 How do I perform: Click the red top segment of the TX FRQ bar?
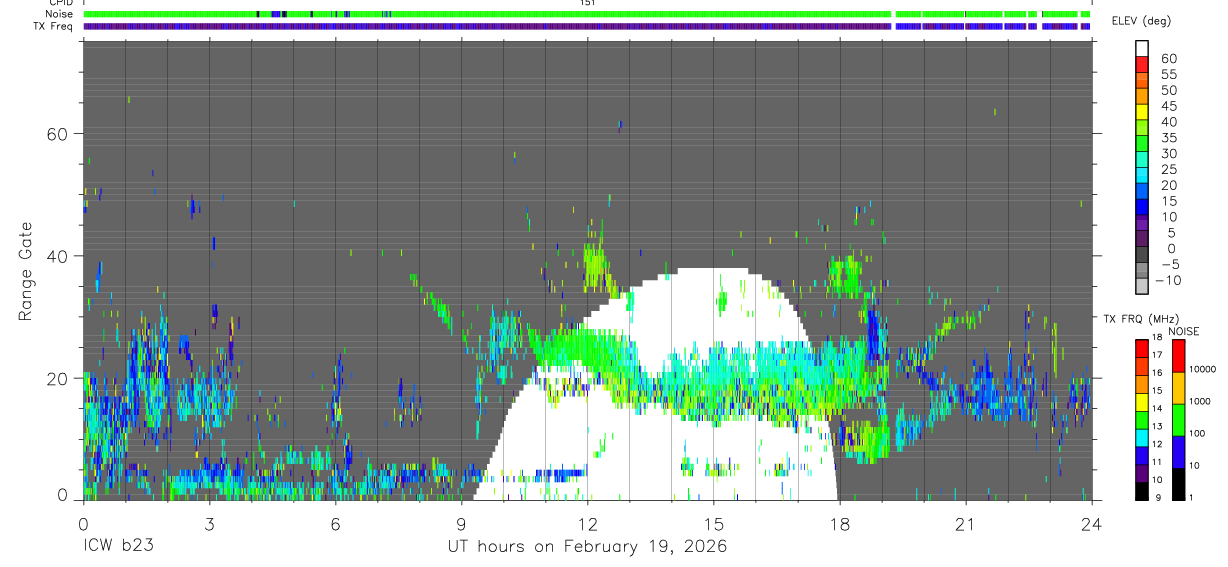pyautogui.click(x=1142, y=347)
